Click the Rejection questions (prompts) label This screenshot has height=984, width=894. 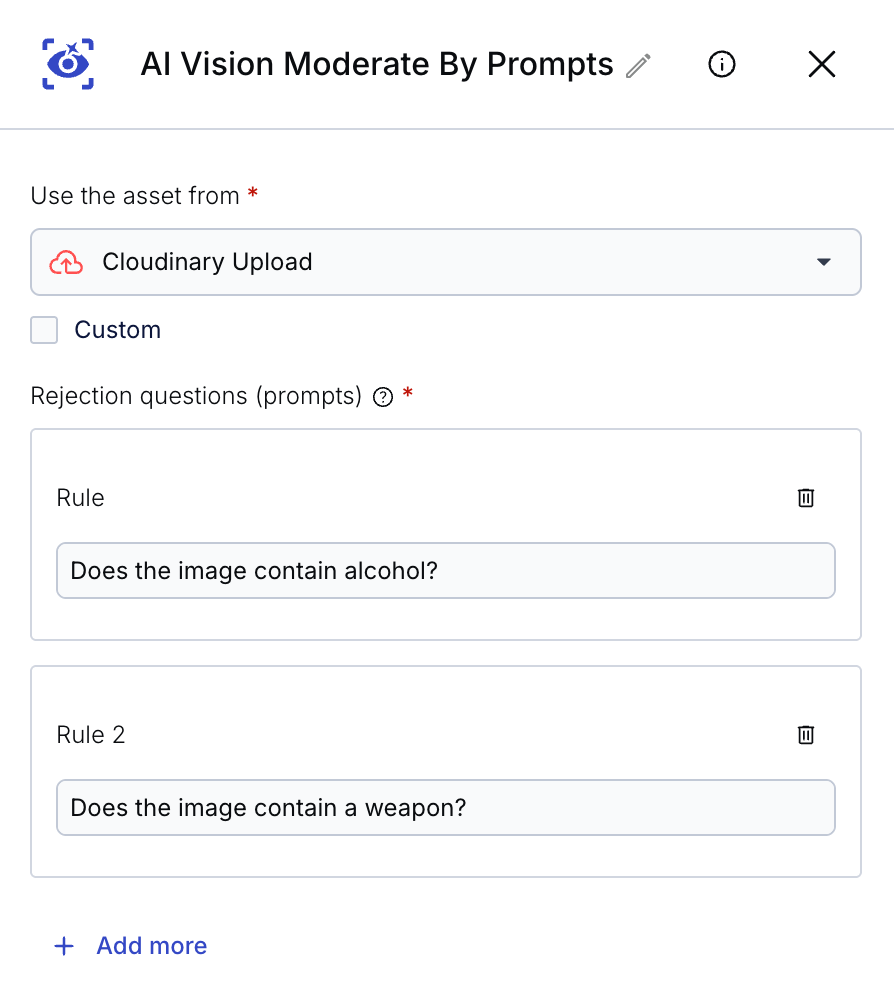(196, 396)
